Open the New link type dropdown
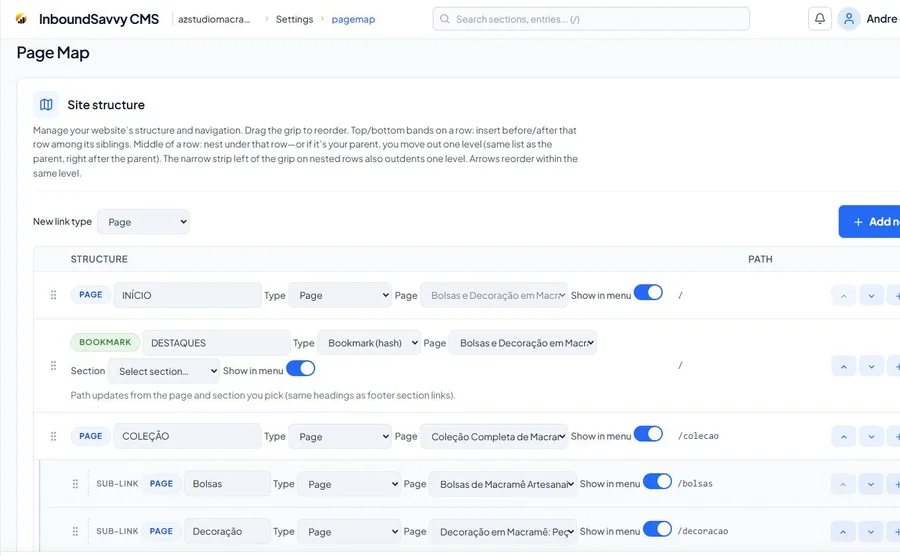The image size is (900, 556). point(143,221)
